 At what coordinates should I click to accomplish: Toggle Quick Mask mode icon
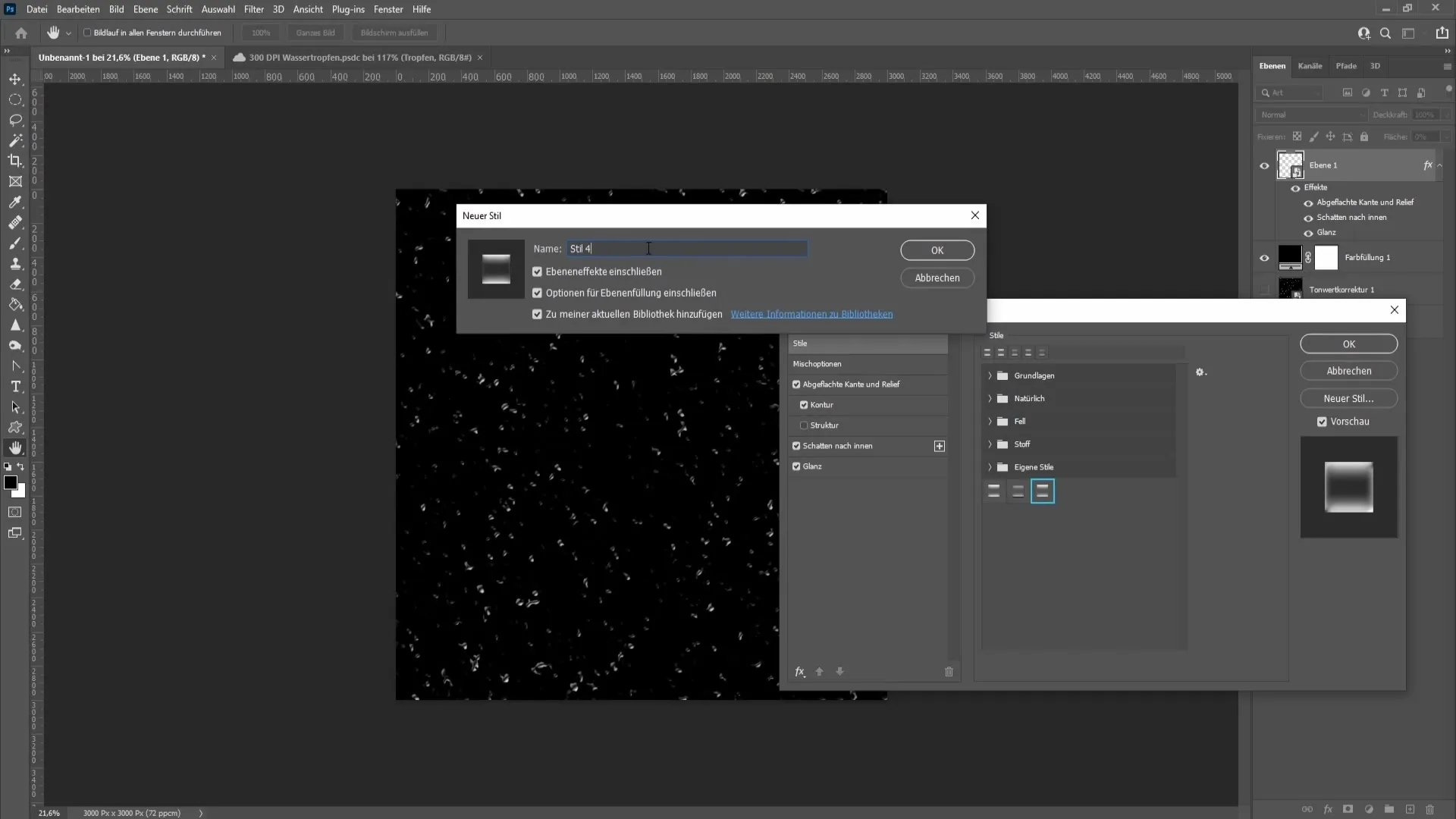click(15, 512)
